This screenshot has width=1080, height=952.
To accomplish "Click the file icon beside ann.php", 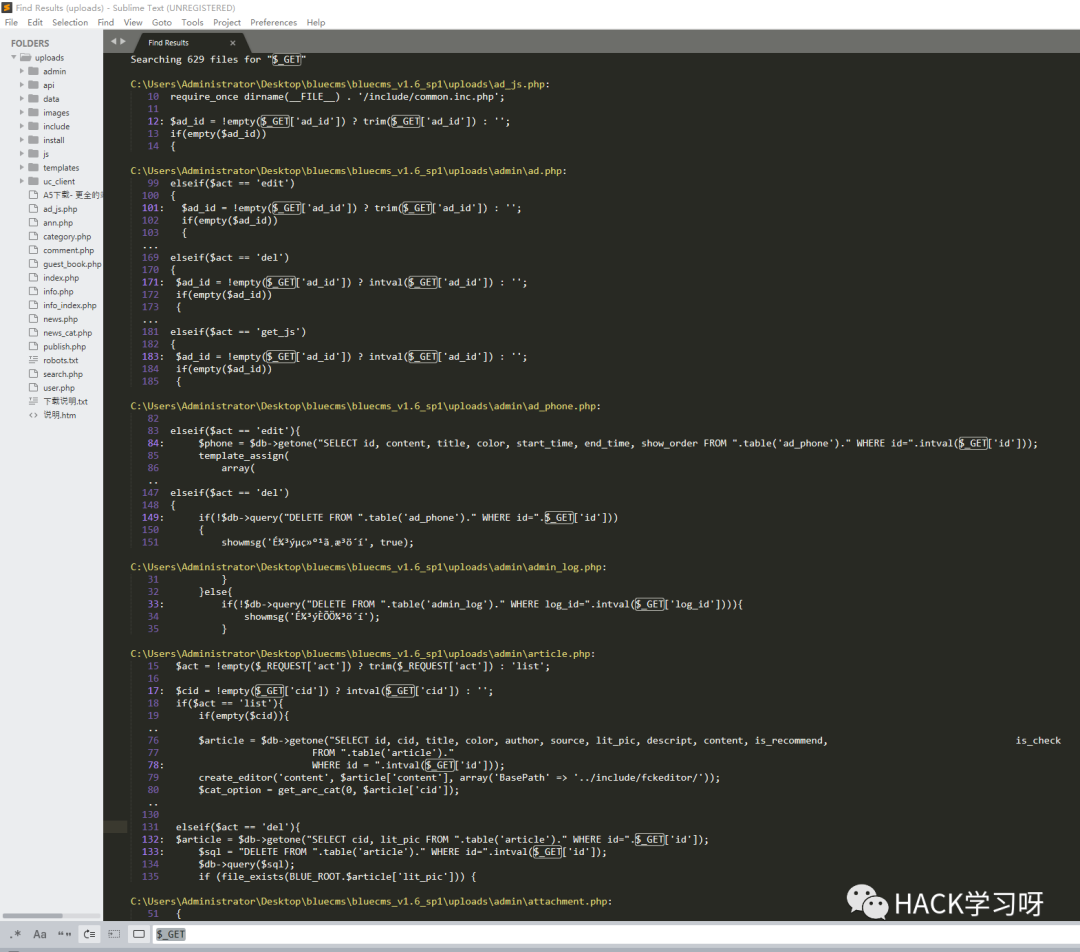I will coord(33,223).
